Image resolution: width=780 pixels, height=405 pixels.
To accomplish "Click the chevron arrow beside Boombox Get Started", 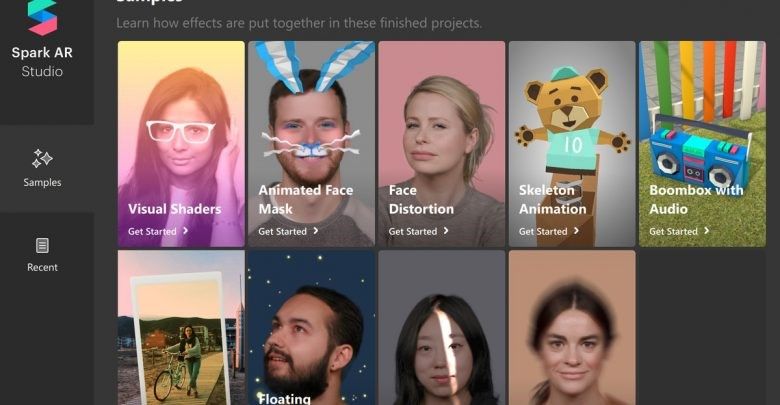I will click(x=707, y=231).
